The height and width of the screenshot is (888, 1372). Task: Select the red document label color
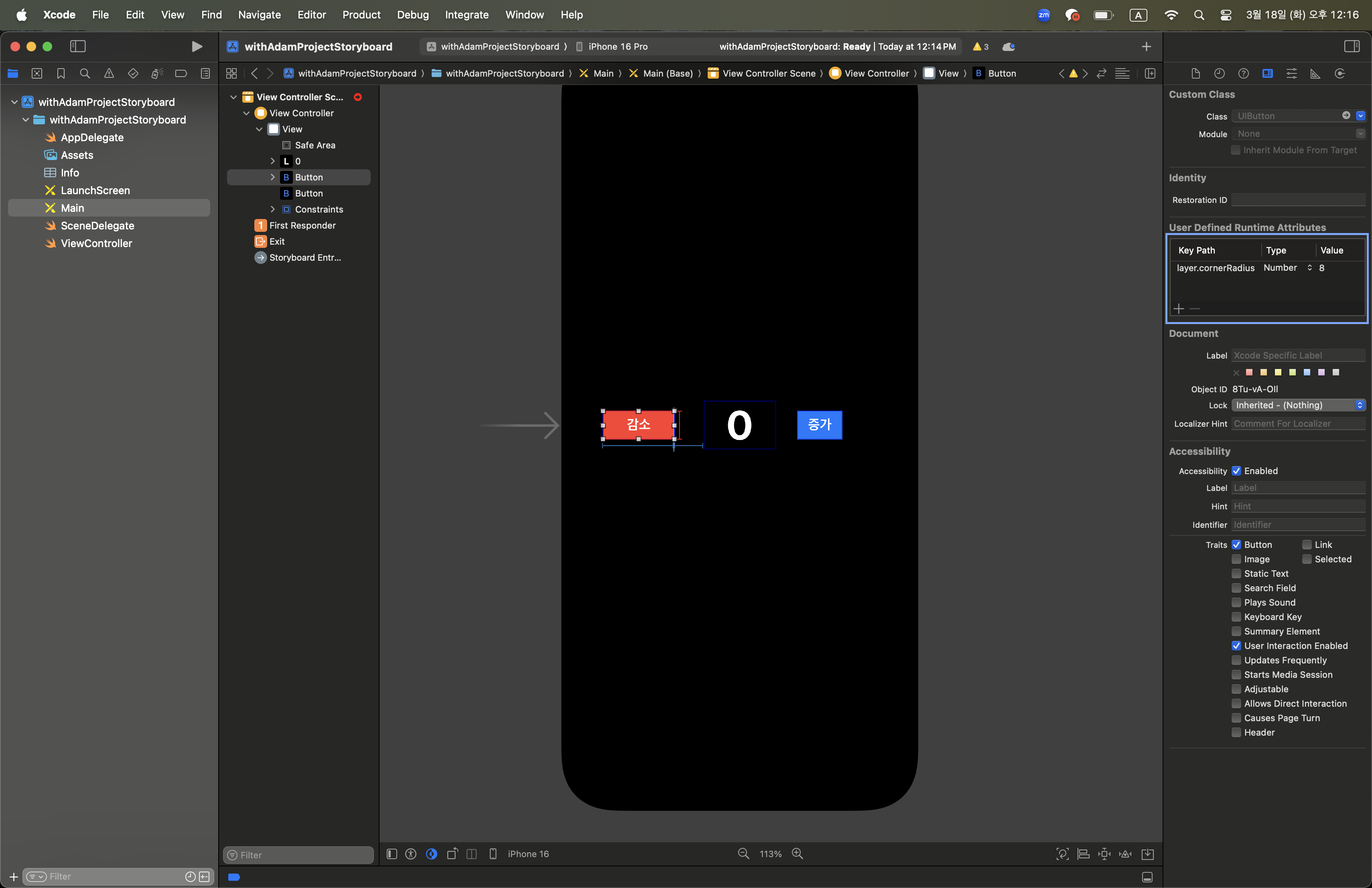1249,372
